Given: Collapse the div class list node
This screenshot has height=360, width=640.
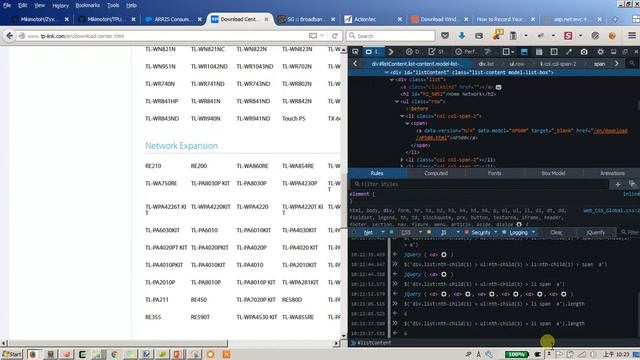Looking at the screenshot, I should coord(391,80).
